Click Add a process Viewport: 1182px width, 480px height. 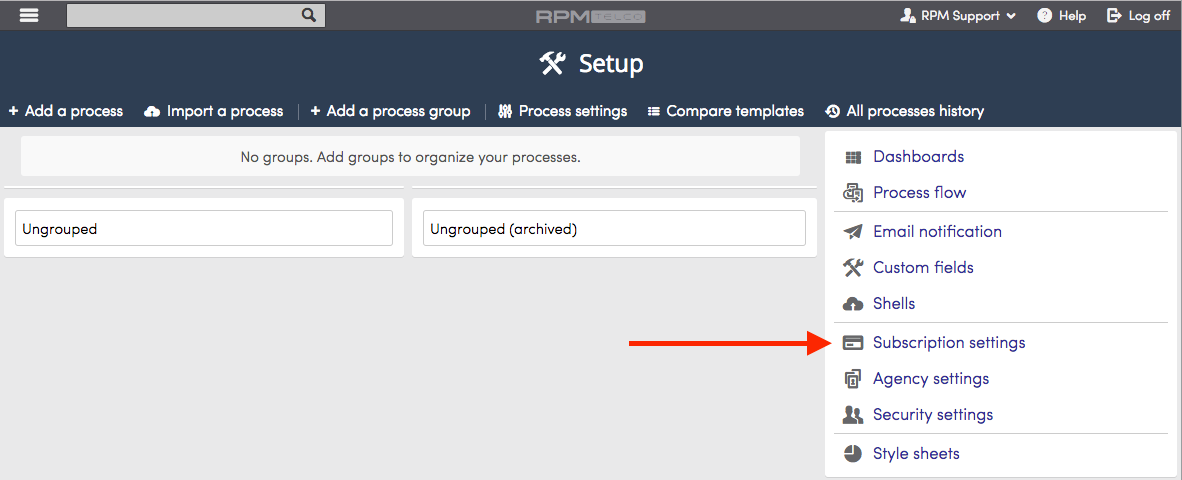66,112
